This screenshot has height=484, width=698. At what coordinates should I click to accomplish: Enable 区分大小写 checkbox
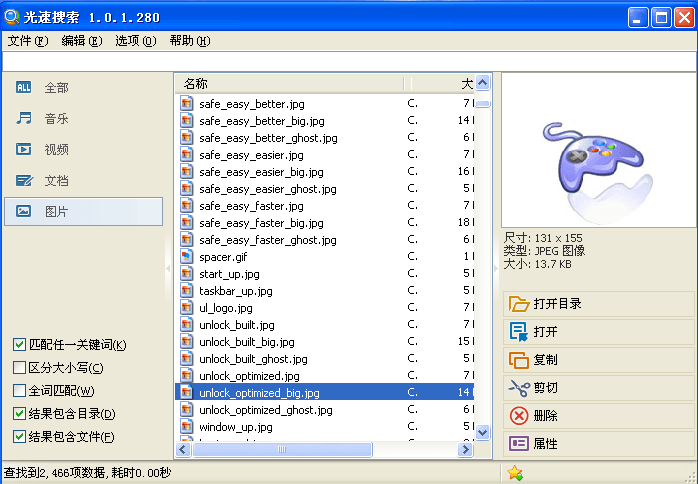click(19, 368)
